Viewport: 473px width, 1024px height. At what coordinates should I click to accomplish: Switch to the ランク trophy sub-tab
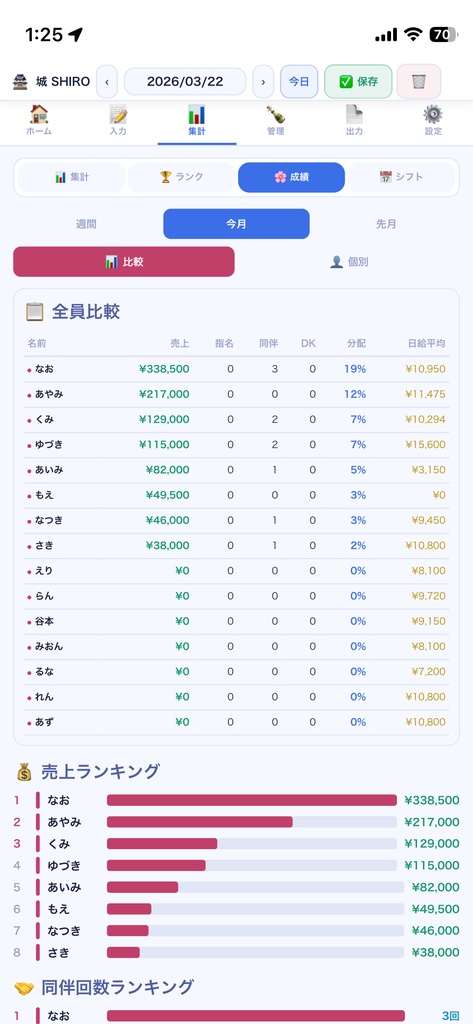click(182, 177)
